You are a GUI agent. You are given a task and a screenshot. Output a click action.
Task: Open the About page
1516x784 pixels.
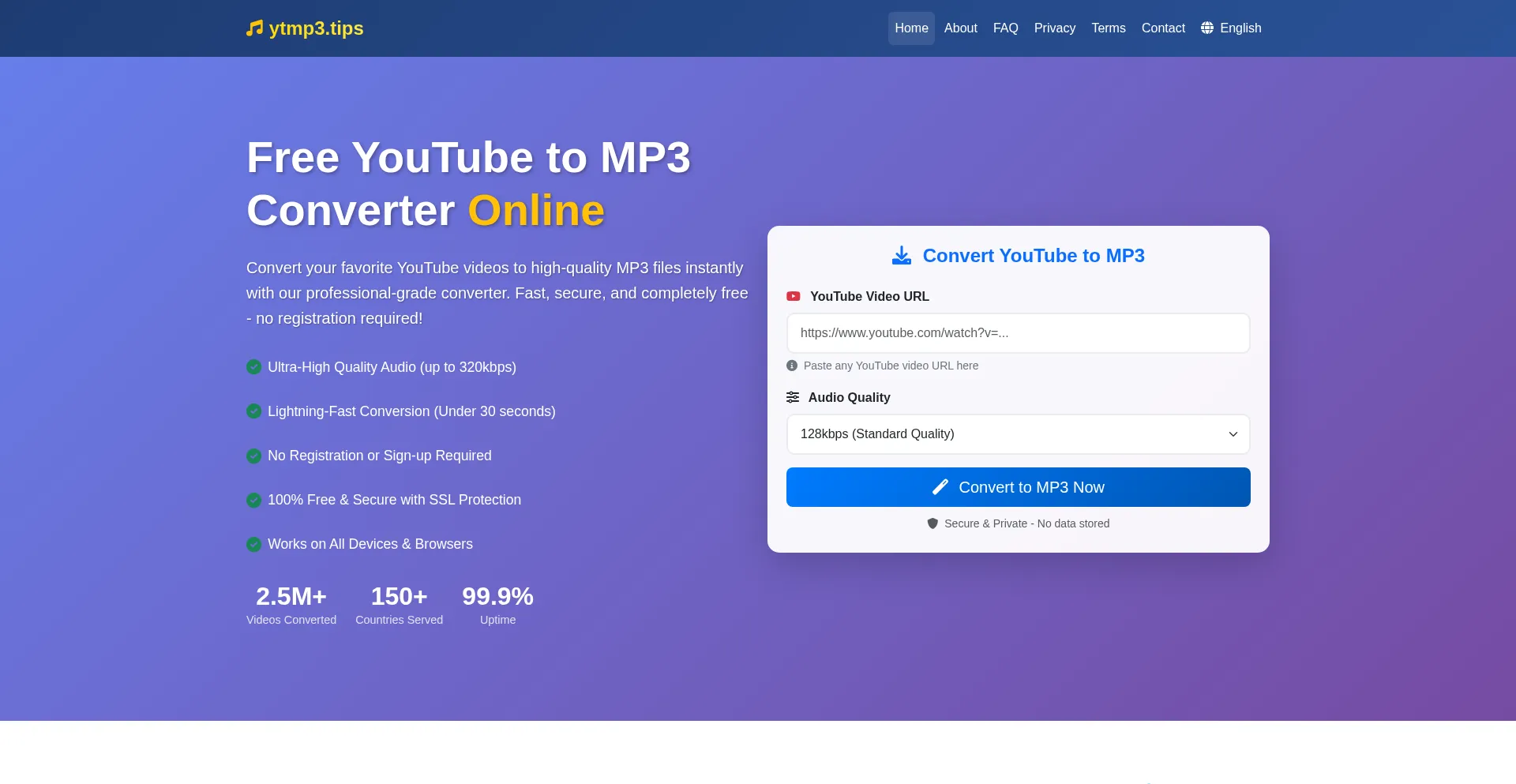click(960, 28)
